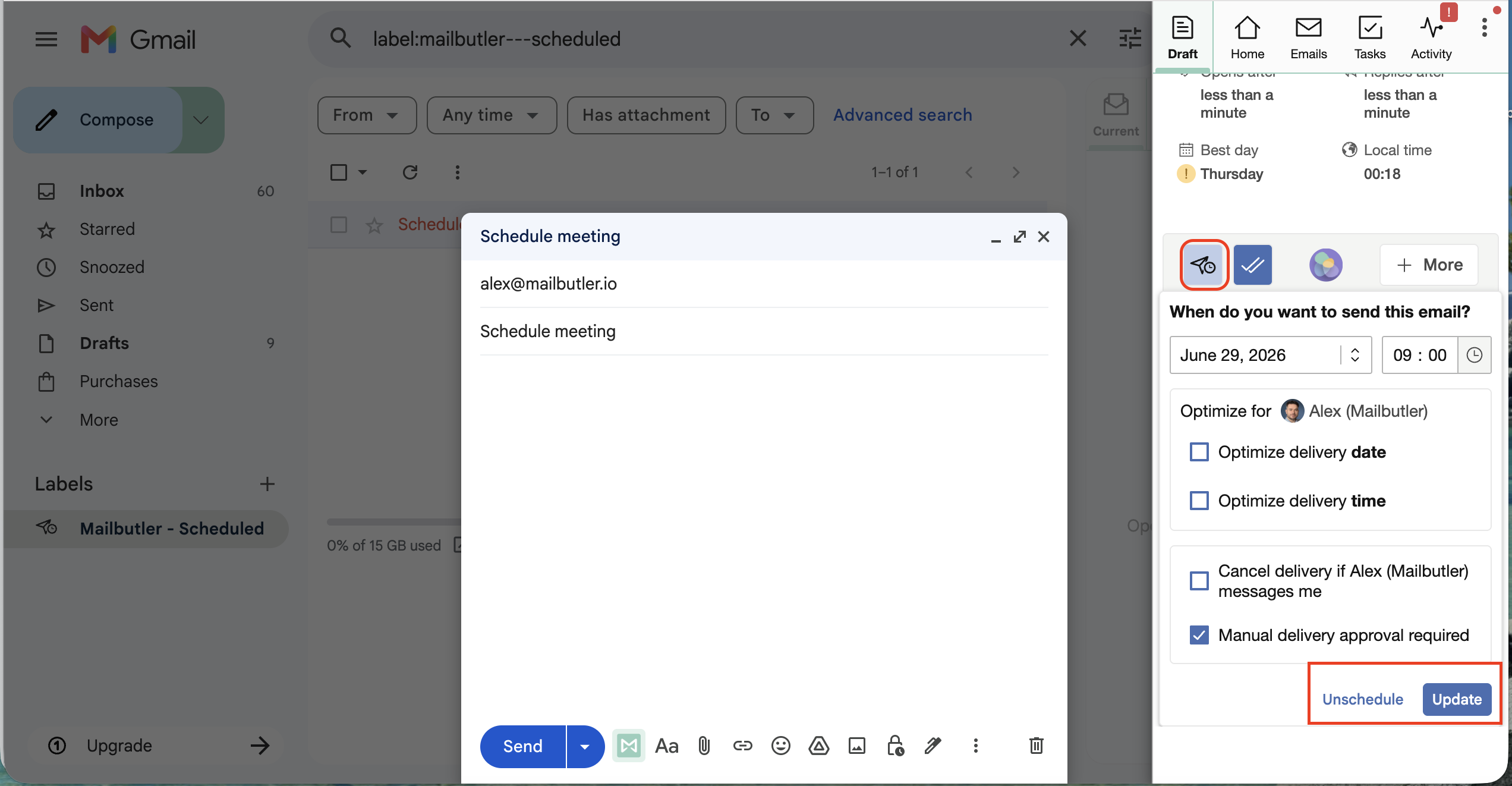Screen dimensions: 1512x786
Task: Open the mail list more options dots
Action: (x=457, y=172)
